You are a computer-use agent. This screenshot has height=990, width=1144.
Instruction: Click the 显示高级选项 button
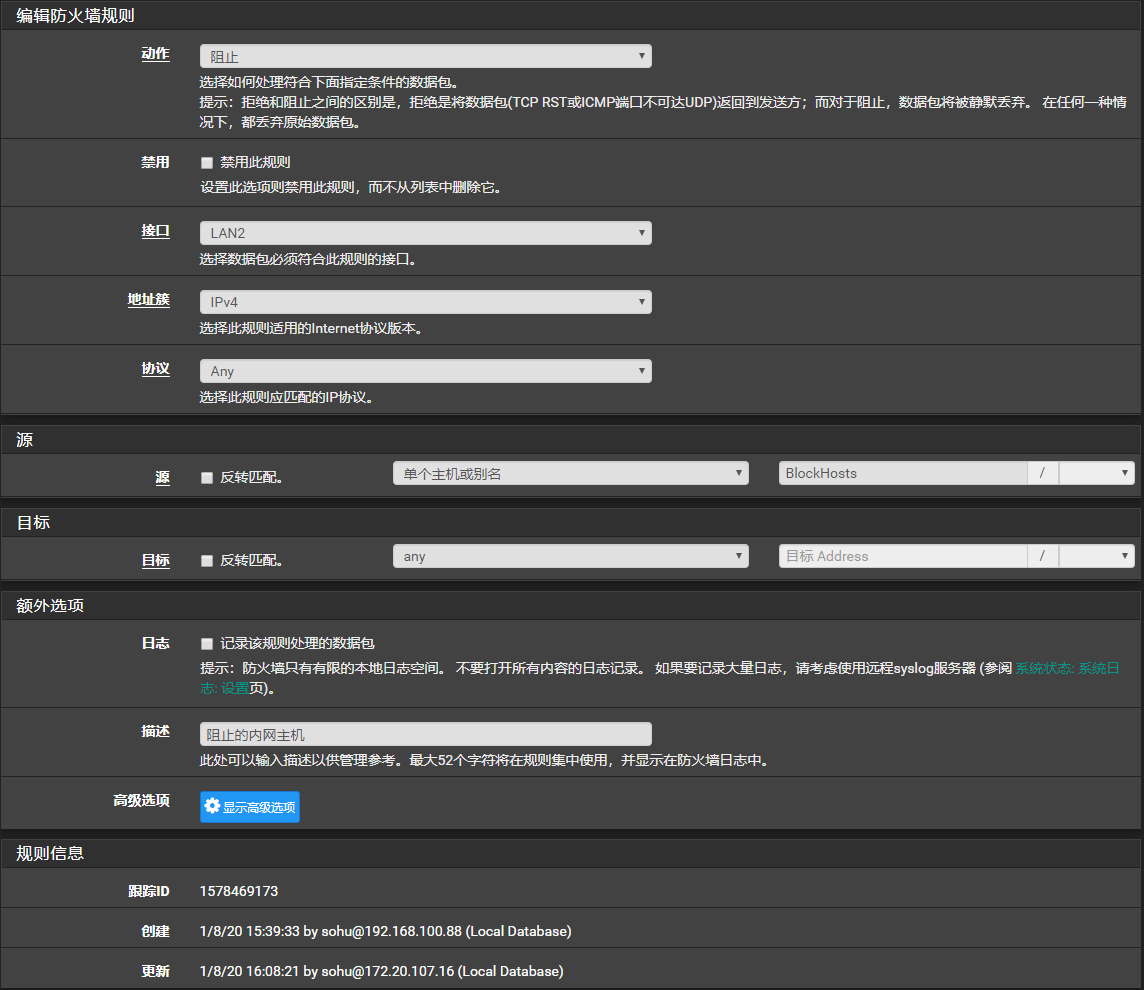click(x=250, y=807)
